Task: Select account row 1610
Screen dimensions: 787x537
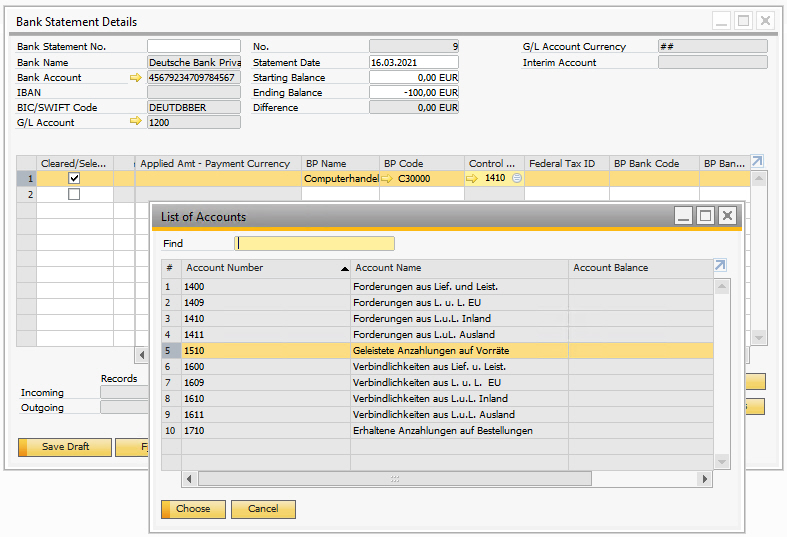Action: [x=437, y=399]
